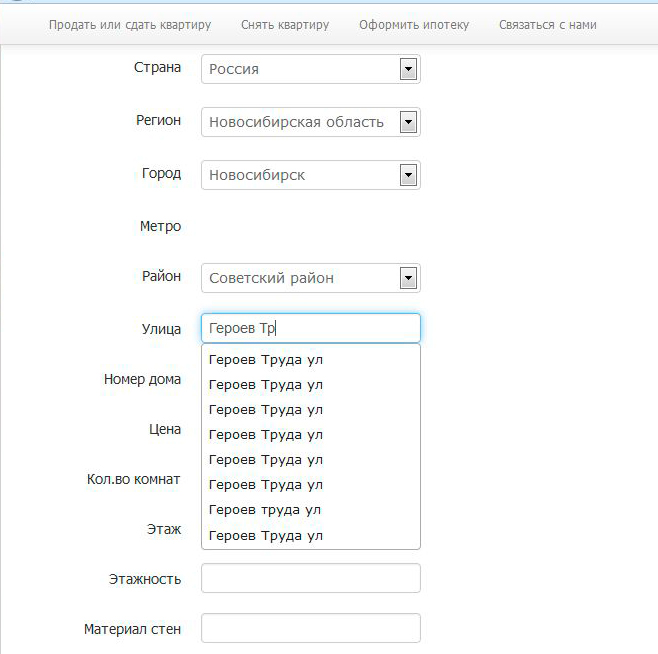
Task: Select the first Героев Труда ул suggestion
Action: click(311, 360)
